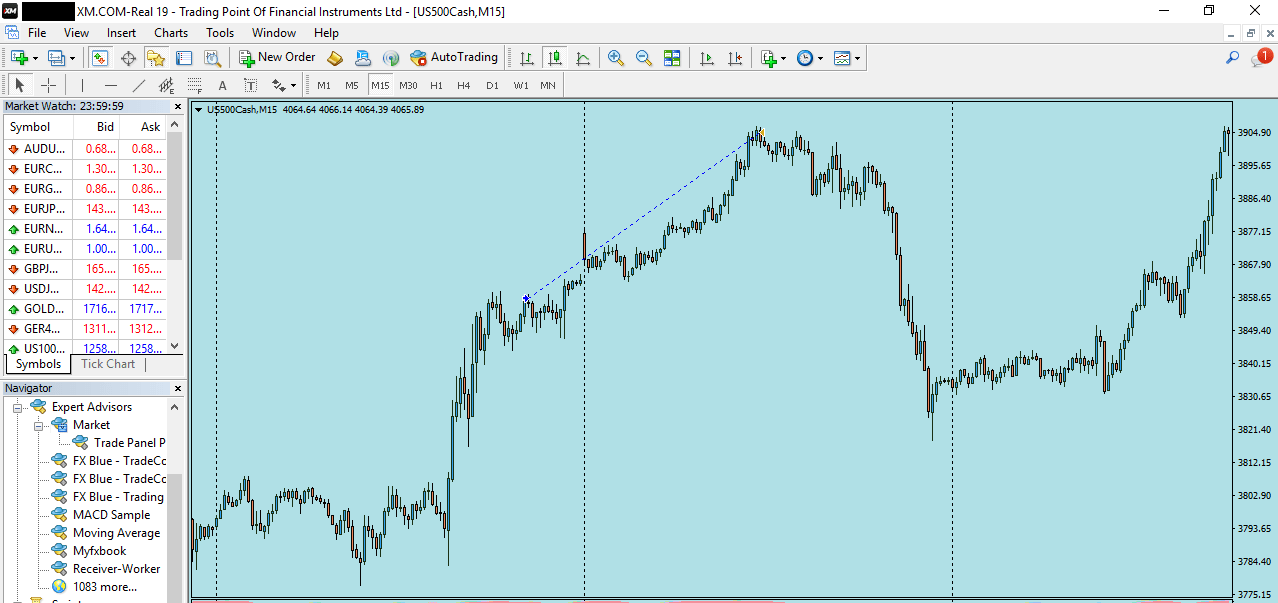
Task: Switch timeframe to MN
Action: pyautogui.click(x=548, y=85)
